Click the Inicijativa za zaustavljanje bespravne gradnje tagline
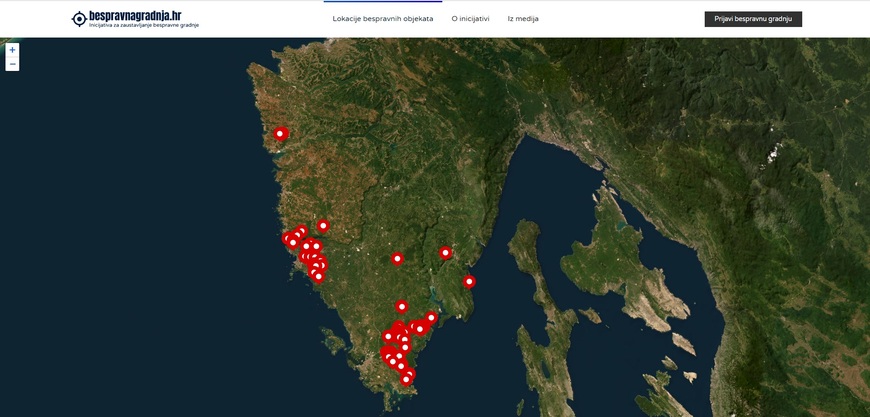 (144, 25)
